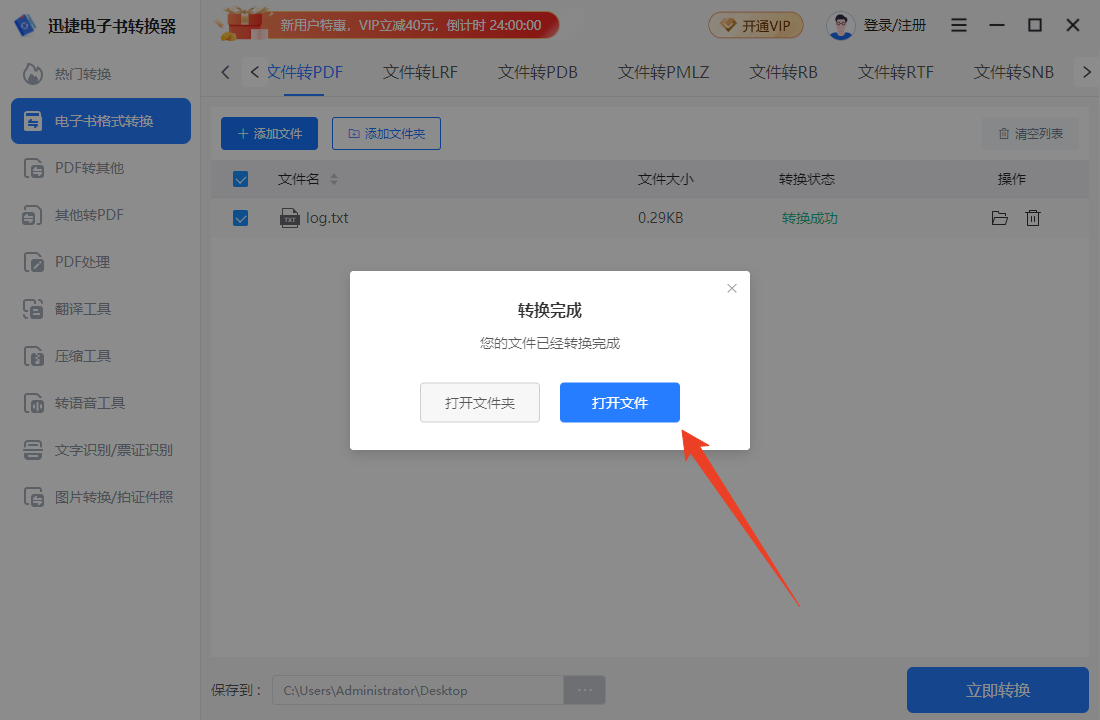Click the 添加文件夹 button
The width and height of the screenshot is (1100, 720).
[x=386, y=133]
